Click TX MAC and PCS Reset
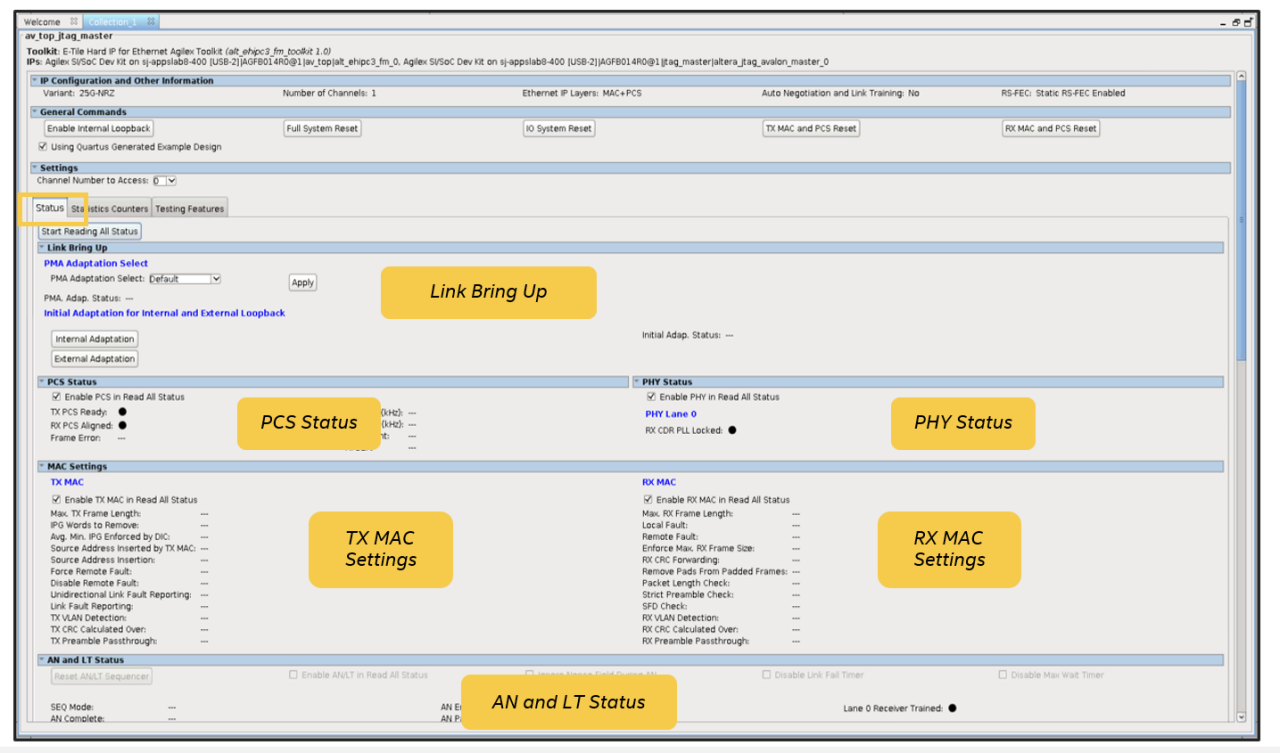The height and width of the screenshot is (753, 1280). 812,128
